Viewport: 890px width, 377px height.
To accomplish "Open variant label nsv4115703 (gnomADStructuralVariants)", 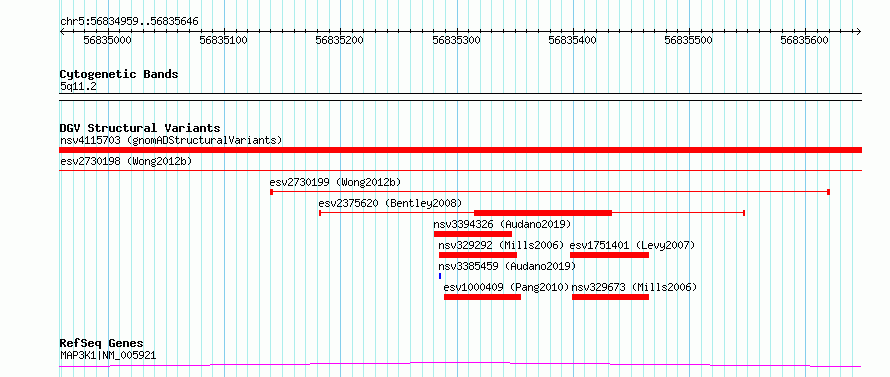I will [171, 140].
